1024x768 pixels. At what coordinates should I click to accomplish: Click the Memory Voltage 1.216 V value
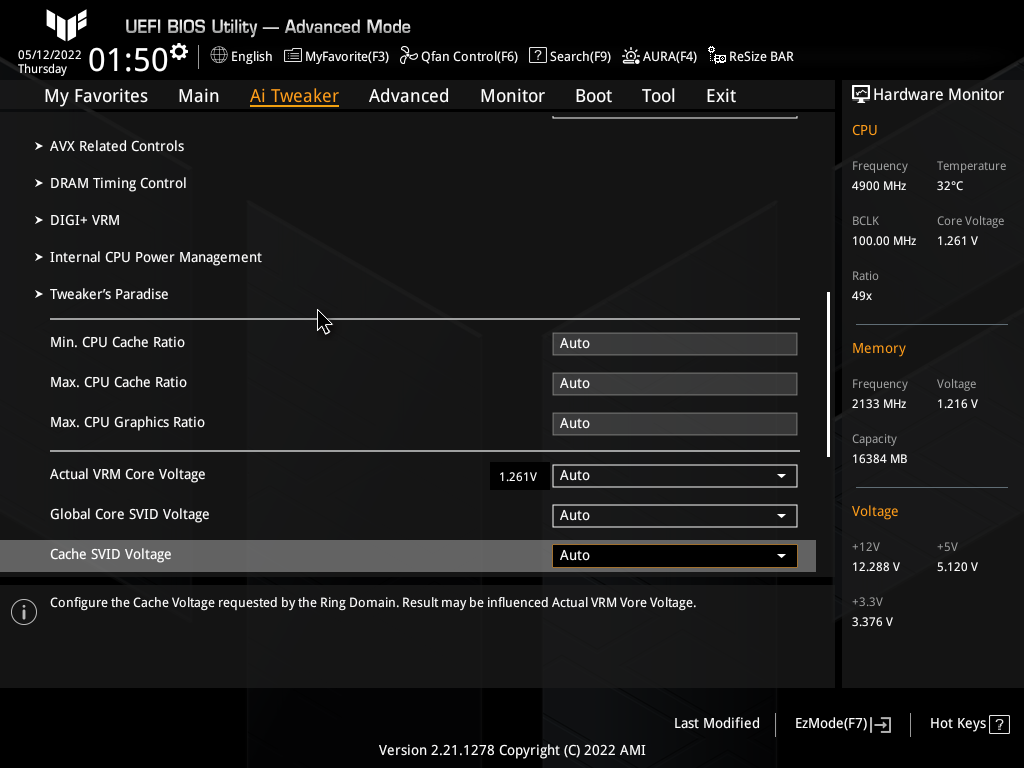tap(957, 404)
